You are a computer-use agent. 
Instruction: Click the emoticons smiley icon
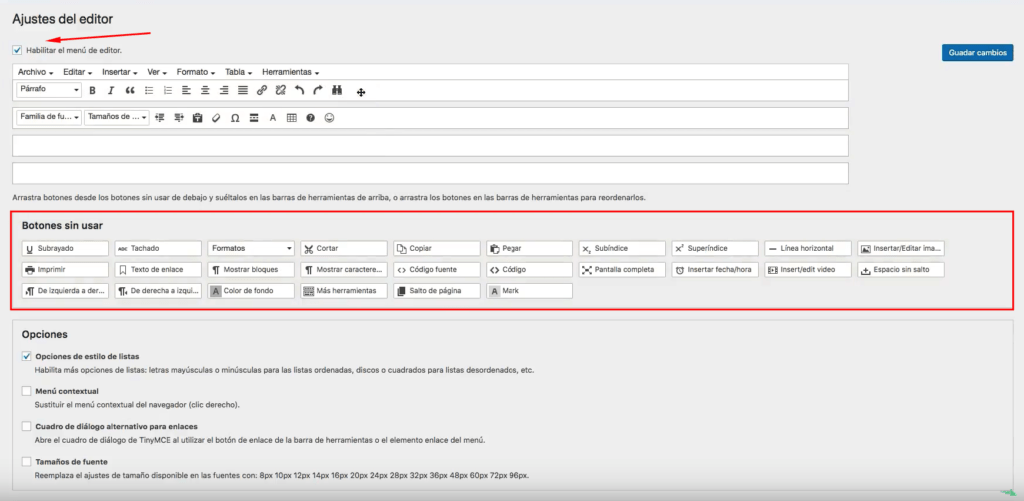pyautogui.click(x=330, y=118)
